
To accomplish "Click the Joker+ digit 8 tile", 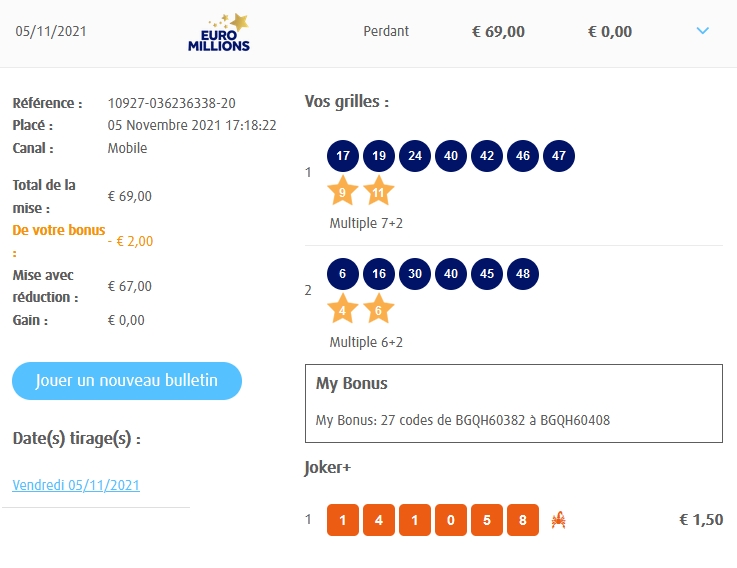I will (x=523, y=520).
